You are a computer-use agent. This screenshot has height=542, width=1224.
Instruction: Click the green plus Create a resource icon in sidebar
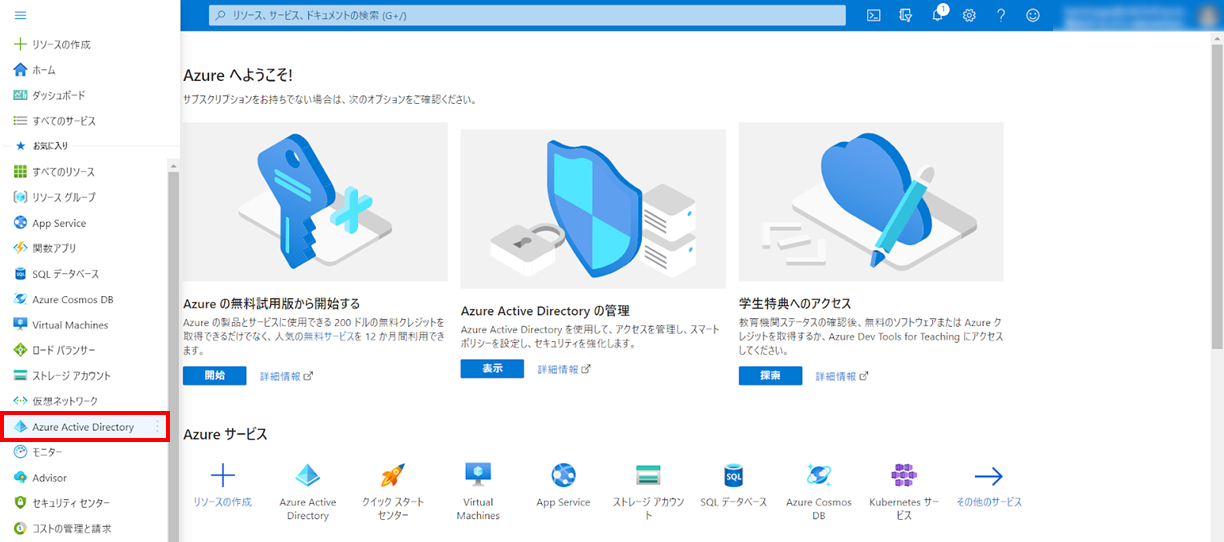[x=20, y=45]
